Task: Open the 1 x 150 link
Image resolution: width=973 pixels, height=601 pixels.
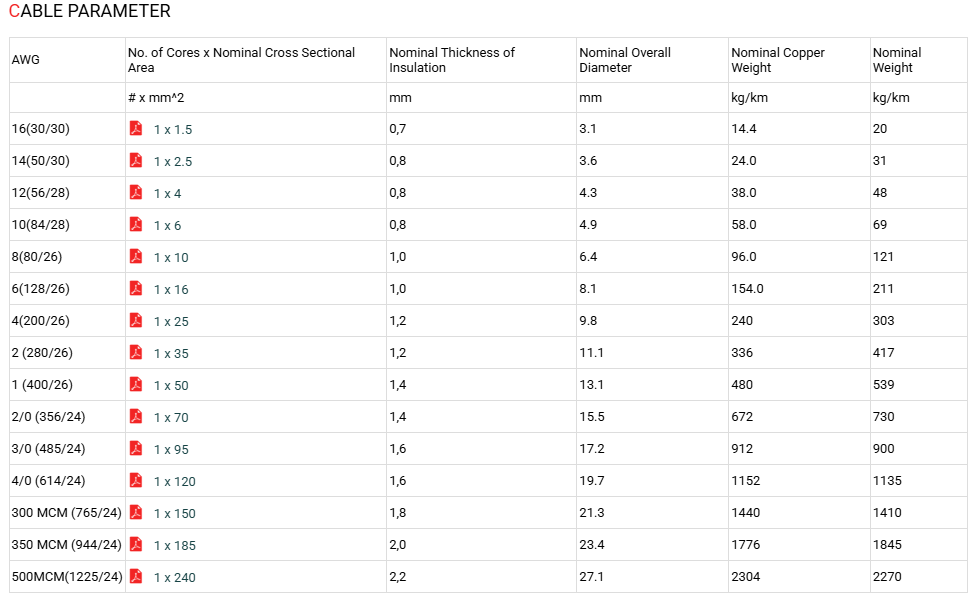Action: point(175,514)
